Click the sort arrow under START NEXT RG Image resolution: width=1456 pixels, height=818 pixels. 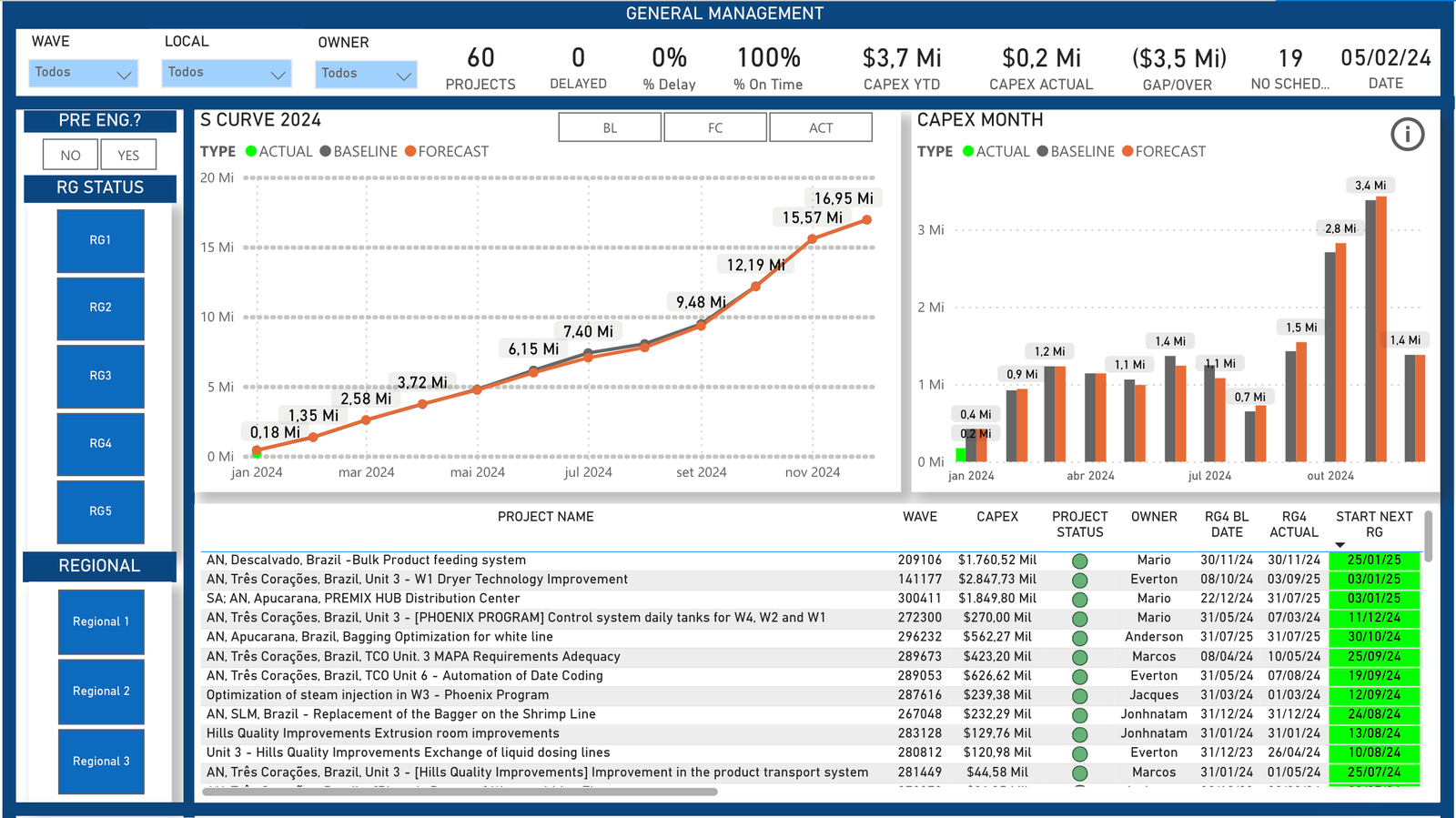[1340, 545]
